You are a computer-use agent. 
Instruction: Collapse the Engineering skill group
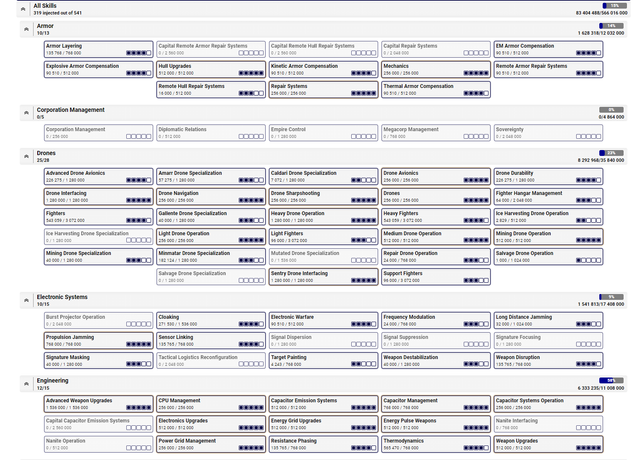click(27, 384)
